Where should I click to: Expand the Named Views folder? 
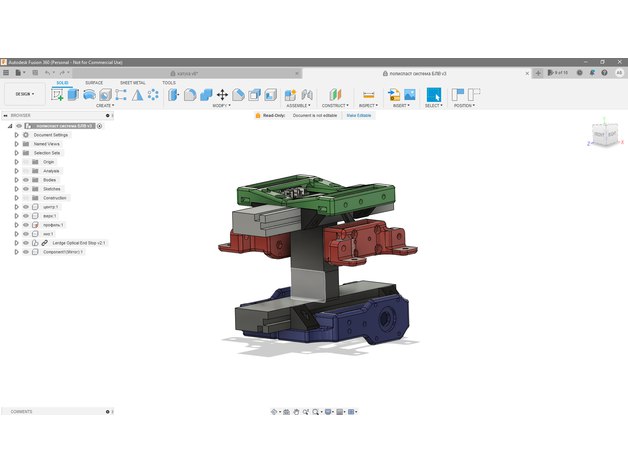[x=16, y=144]
